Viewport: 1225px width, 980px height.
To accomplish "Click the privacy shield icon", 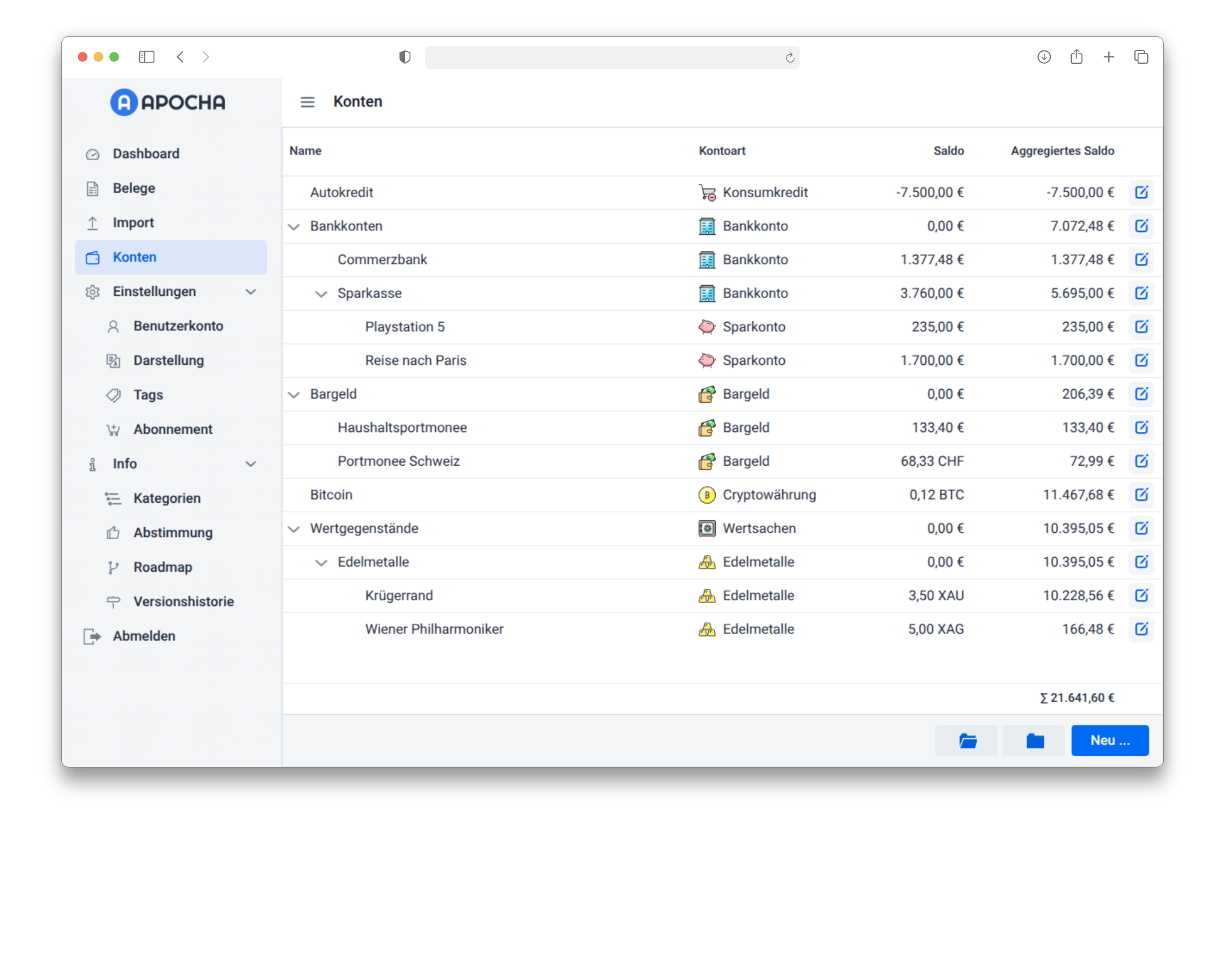I will (405, 57).
